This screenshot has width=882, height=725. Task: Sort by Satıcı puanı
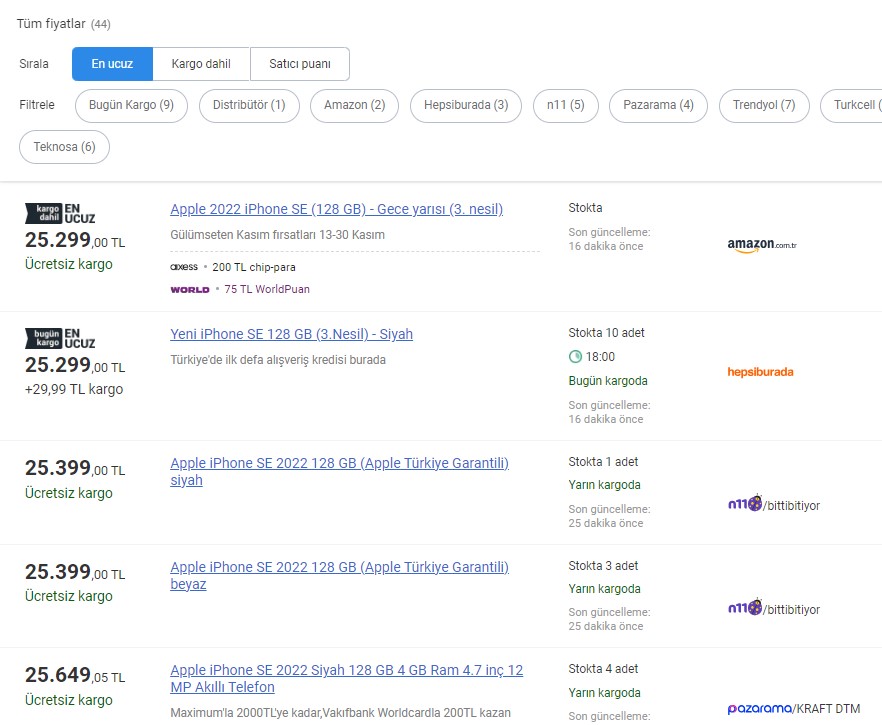coord(300,64)
